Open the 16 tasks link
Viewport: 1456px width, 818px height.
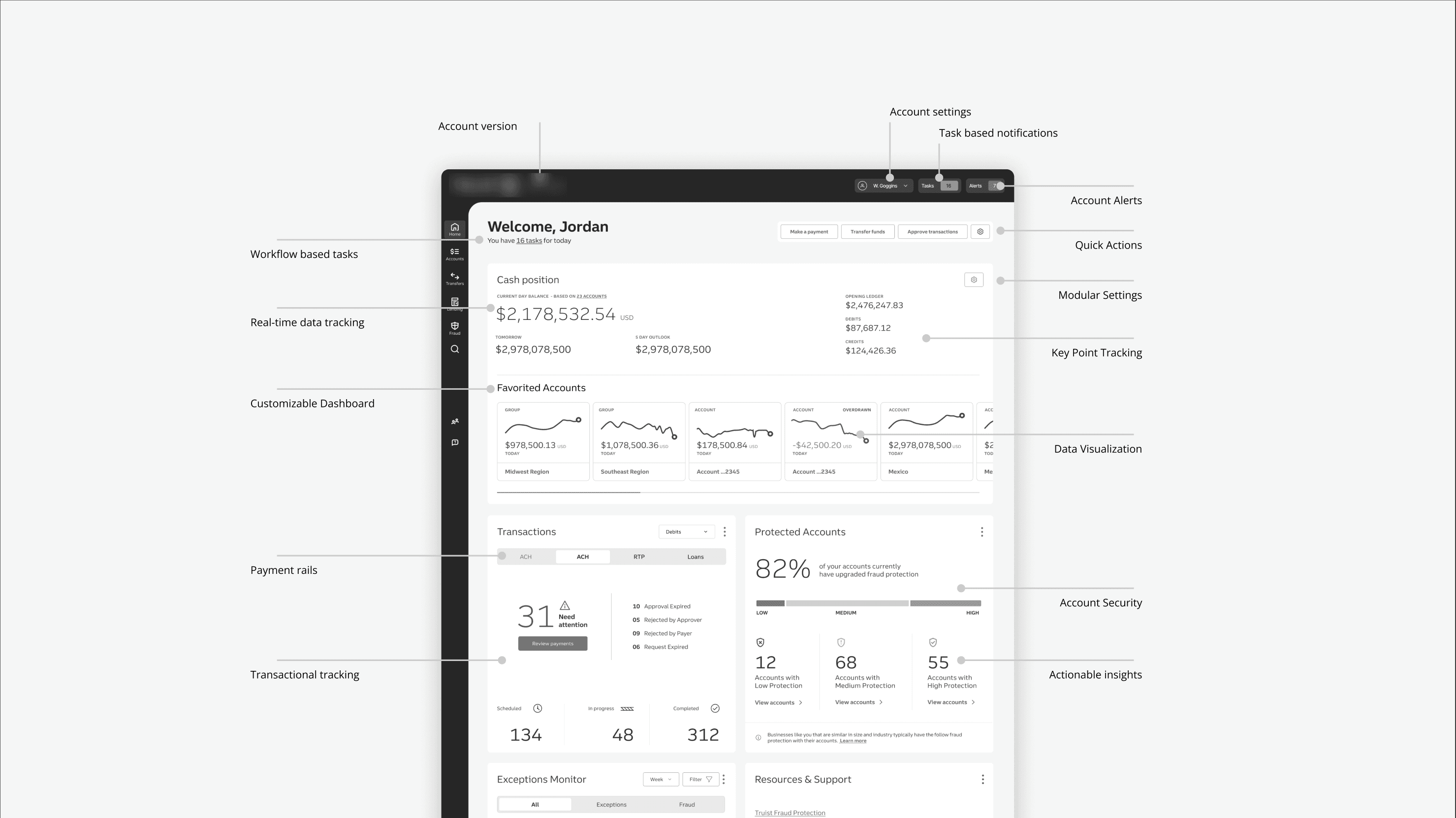[x=529, y=241]
